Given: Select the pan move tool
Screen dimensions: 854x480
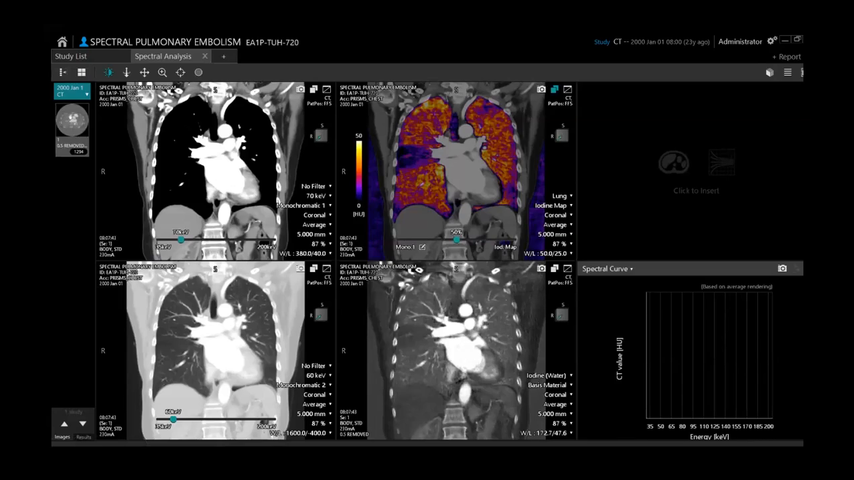Looking at the screenshot, I should [x=144, y=73].
